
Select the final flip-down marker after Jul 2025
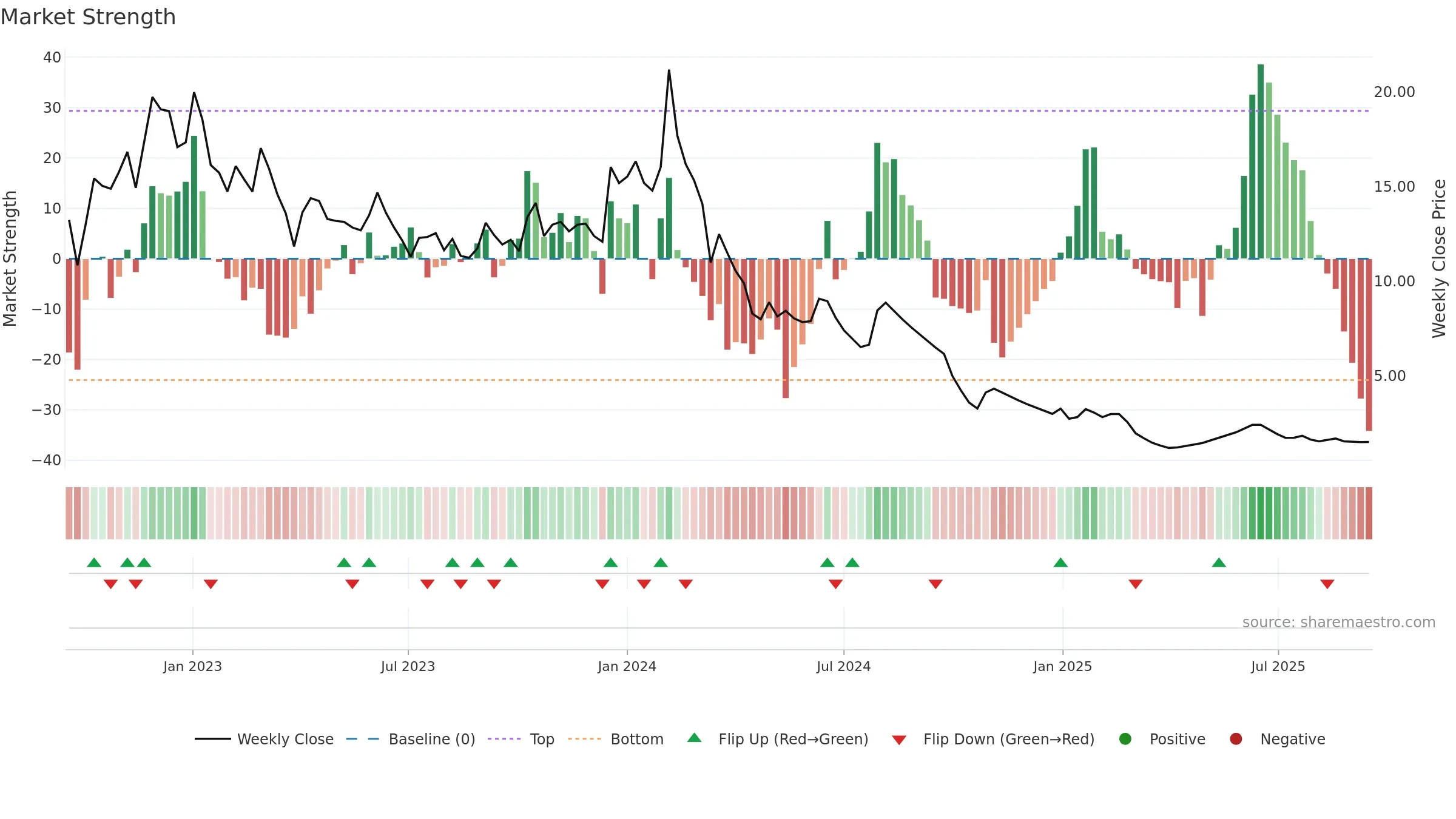pos(1327,584)
